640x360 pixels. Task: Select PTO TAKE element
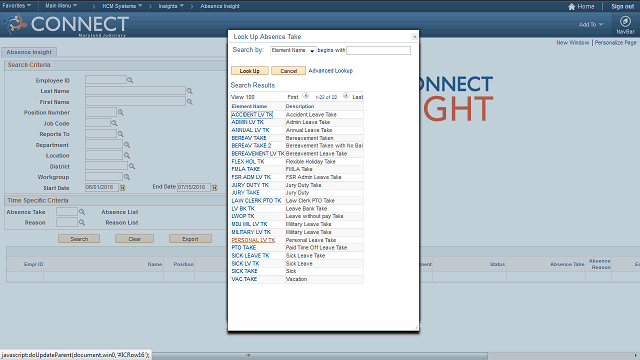click(x=244, y=248)
